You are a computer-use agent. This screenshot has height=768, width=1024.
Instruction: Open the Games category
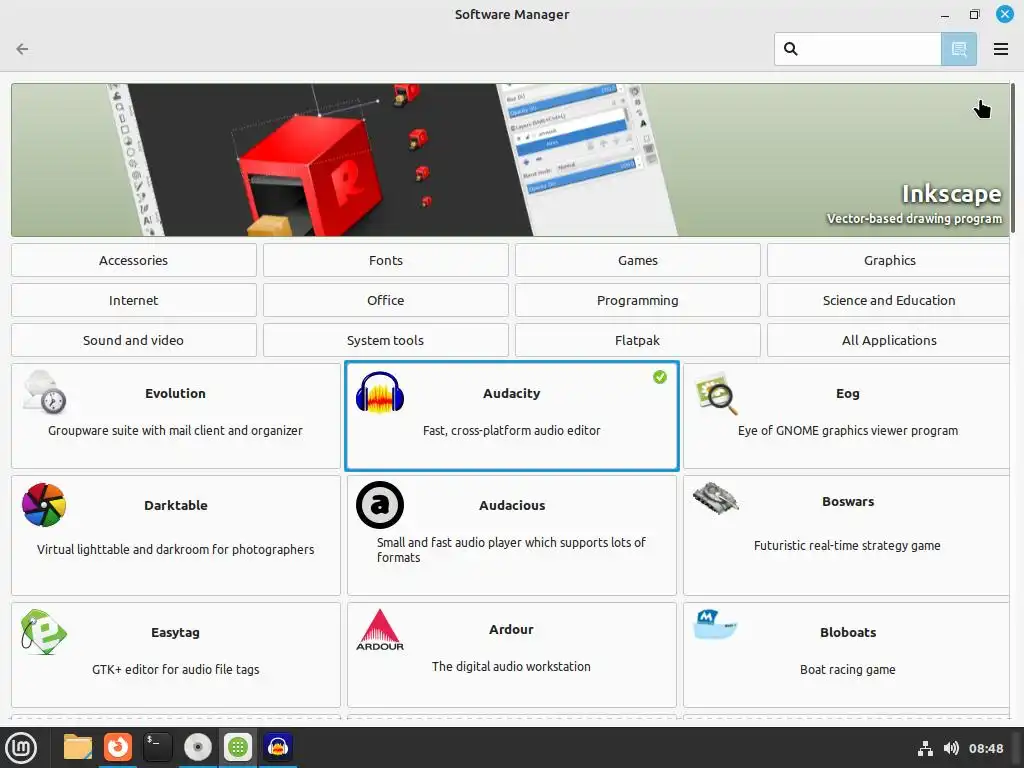pyautogui.click(x=637, y=260)
